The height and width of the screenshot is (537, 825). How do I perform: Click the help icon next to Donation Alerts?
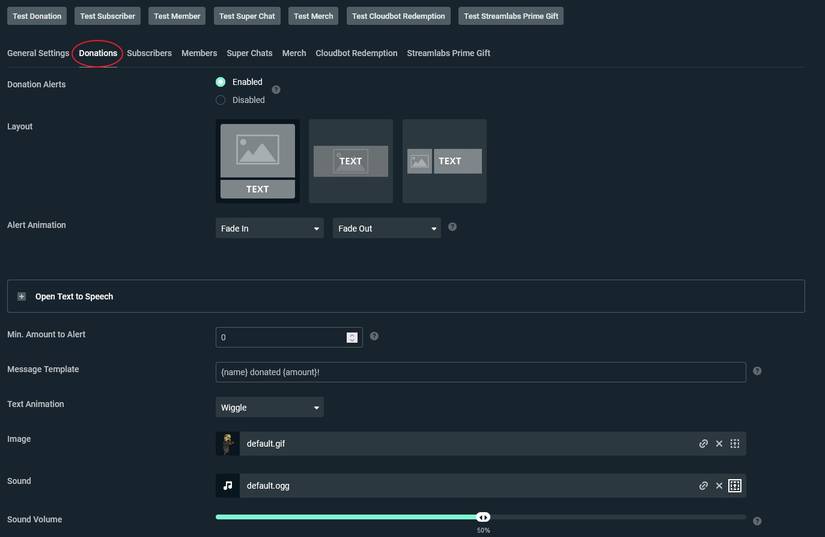pyautogui.click(x=276, y=89)
